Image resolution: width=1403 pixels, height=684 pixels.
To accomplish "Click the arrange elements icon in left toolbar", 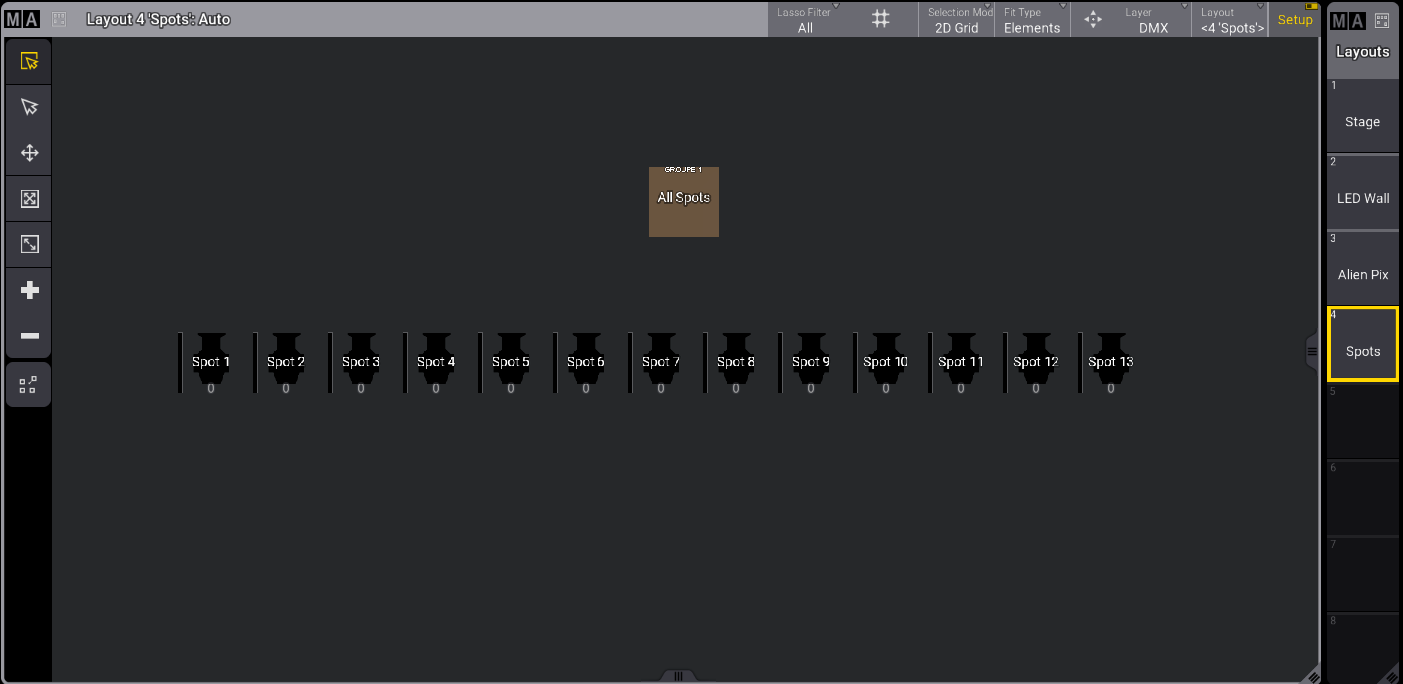I will click(29, 384).
